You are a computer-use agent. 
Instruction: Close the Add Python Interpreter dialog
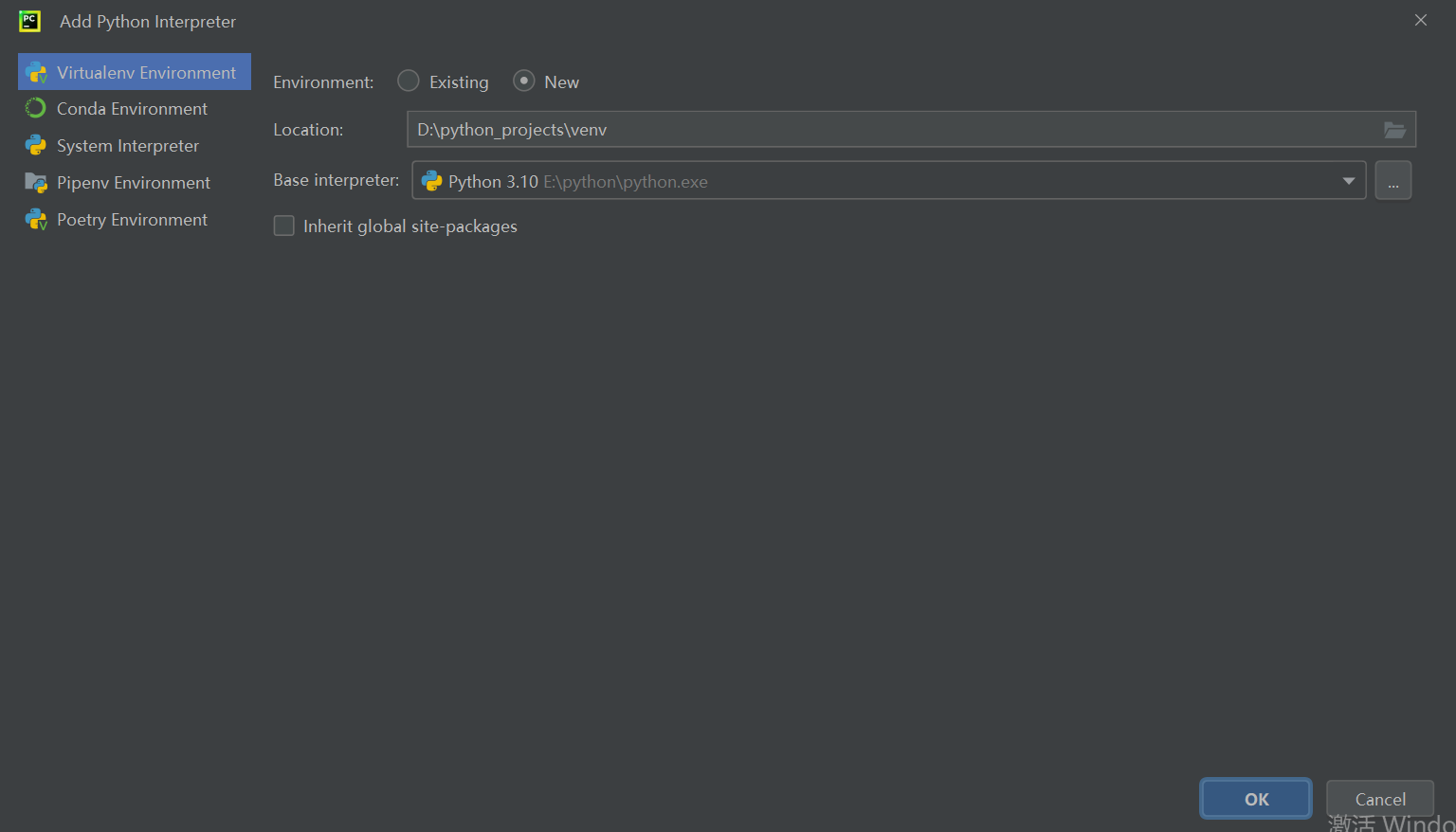[1420, 20]
